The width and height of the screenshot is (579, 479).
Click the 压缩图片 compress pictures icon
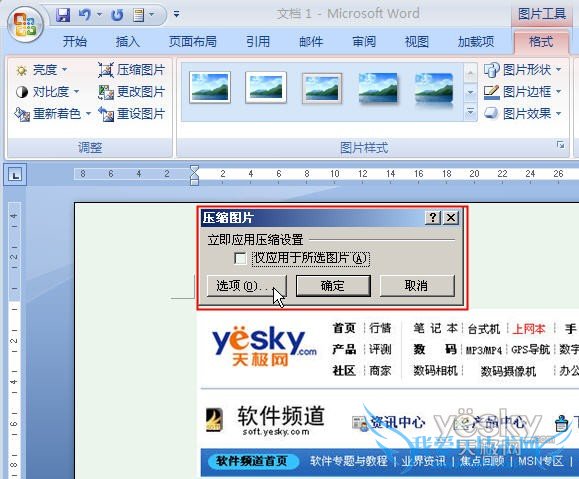click(x=106, y=70)
